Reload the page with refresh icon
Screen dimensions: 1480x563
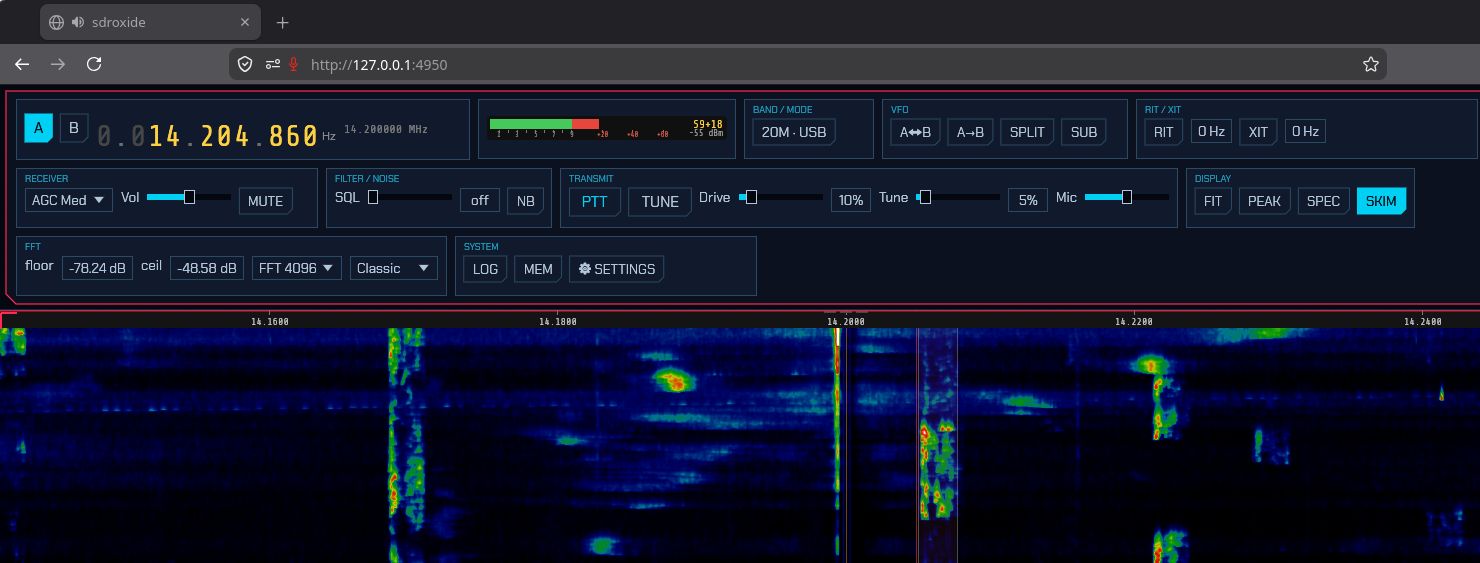94,64
